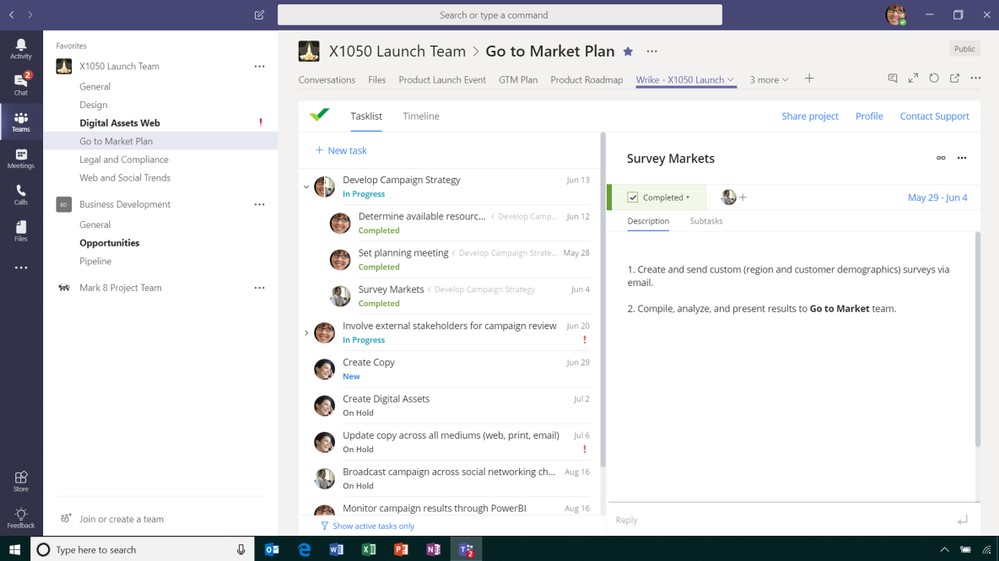Open the Subtasks tab of the task

click(706, 221)
